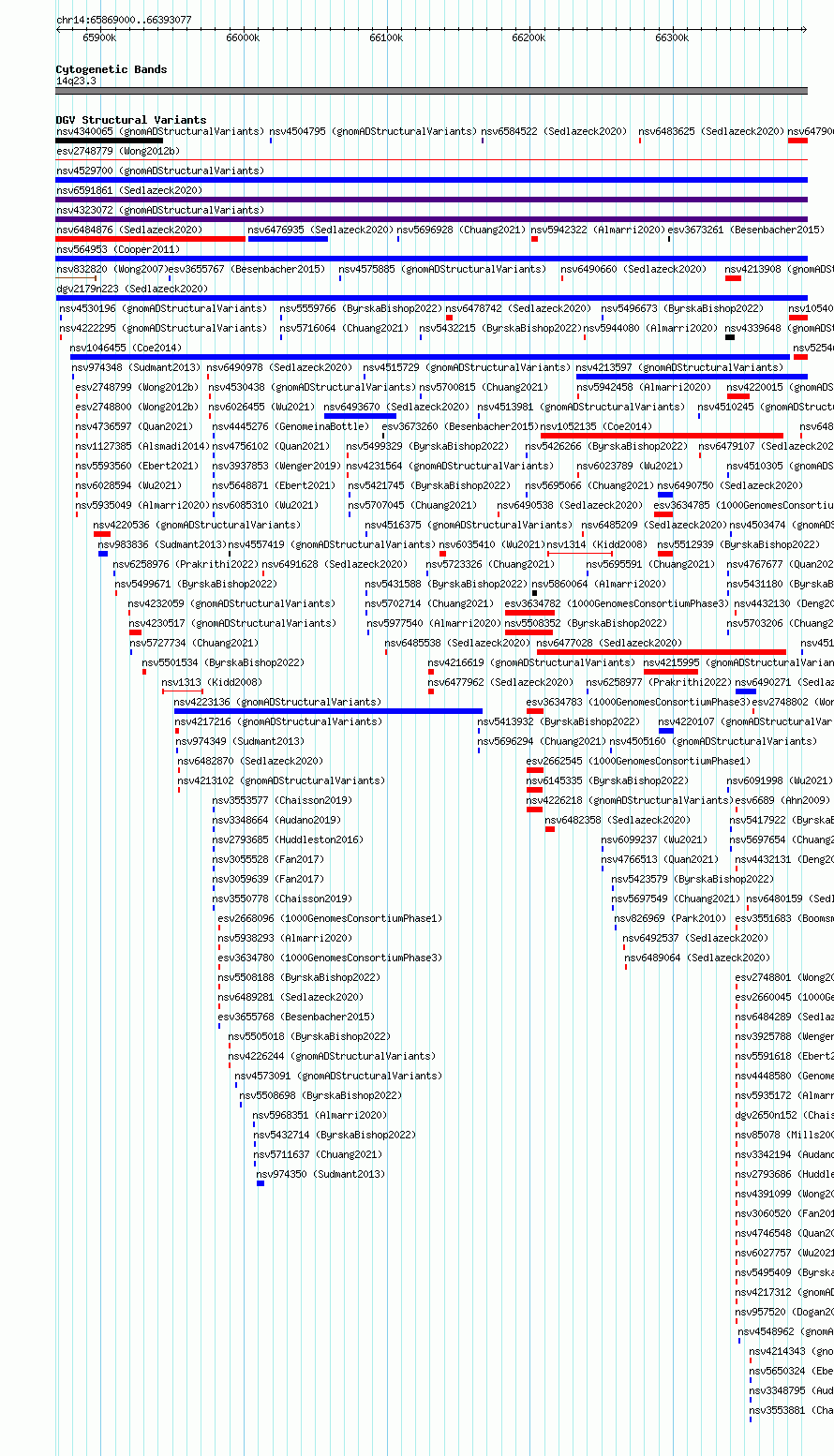Select variant nsv1052135 (Coe2014) label
834x1456 pixels.
596,426
